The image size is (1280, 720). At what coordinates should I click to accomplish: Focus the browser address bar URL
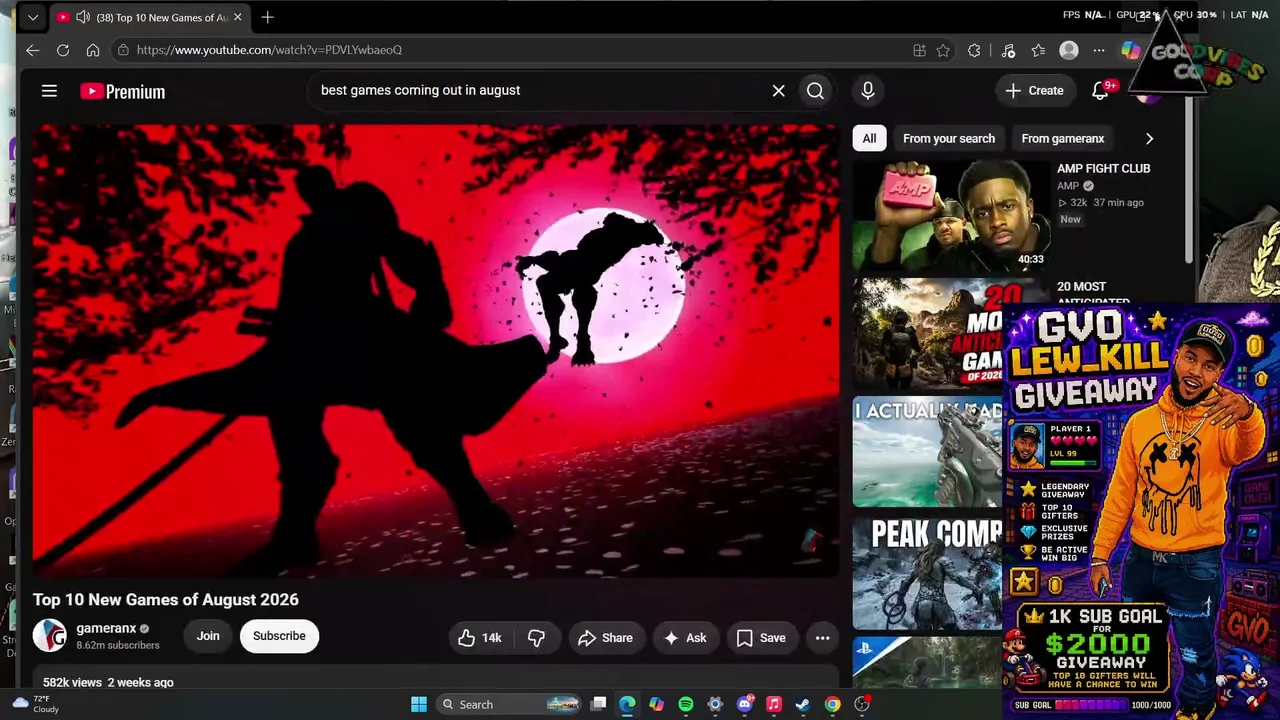[x=269, y=50]
